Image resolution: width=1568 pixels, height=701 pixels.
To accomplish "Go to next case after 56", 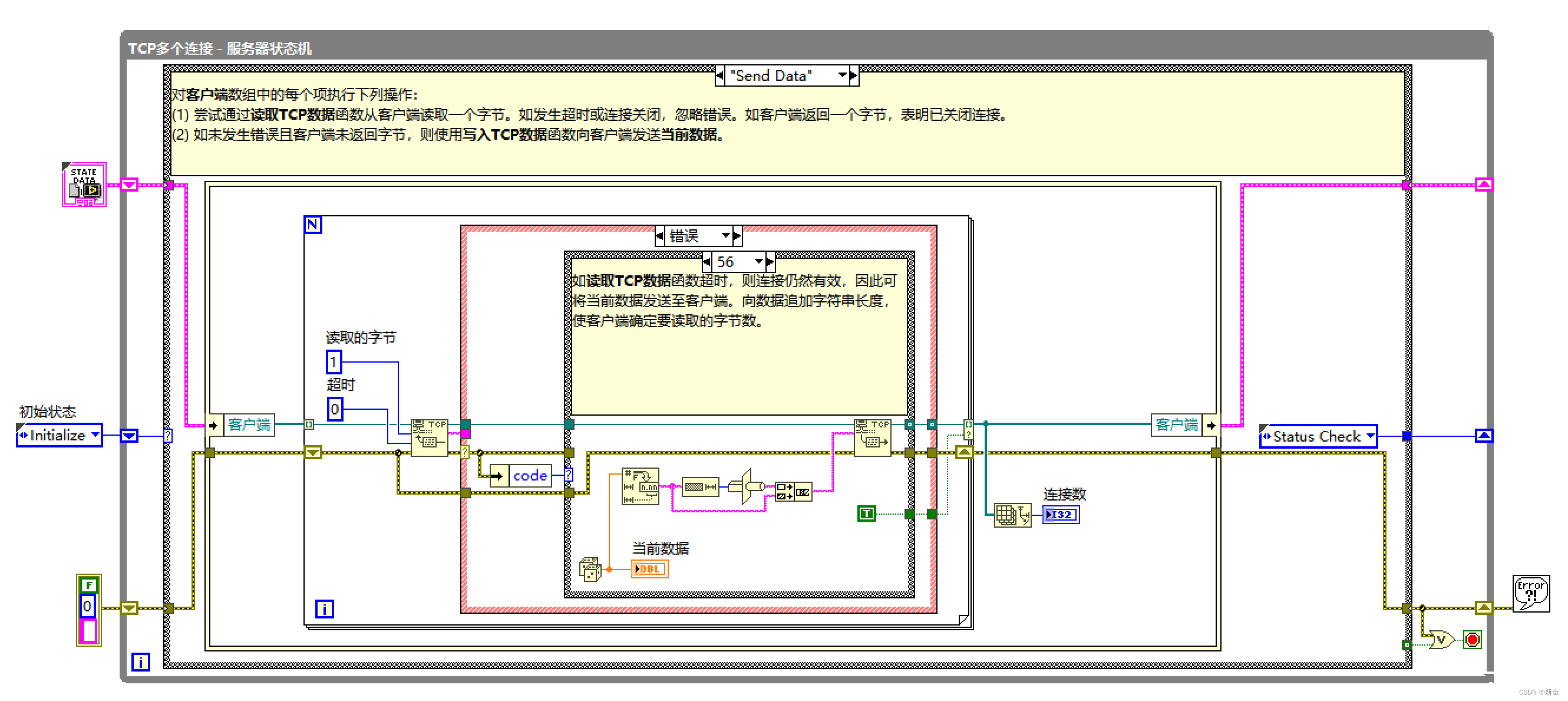I will [x=770, y=262].
